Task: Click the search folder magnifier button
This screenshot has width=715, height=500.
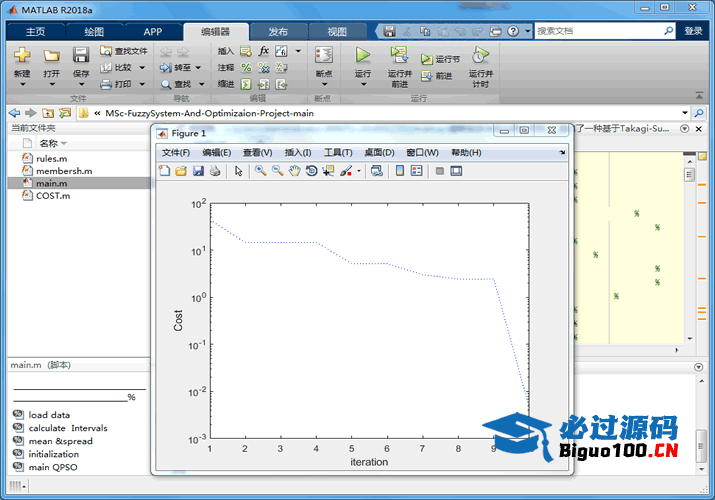Action: pyautogui.click(x=699, y=113)
